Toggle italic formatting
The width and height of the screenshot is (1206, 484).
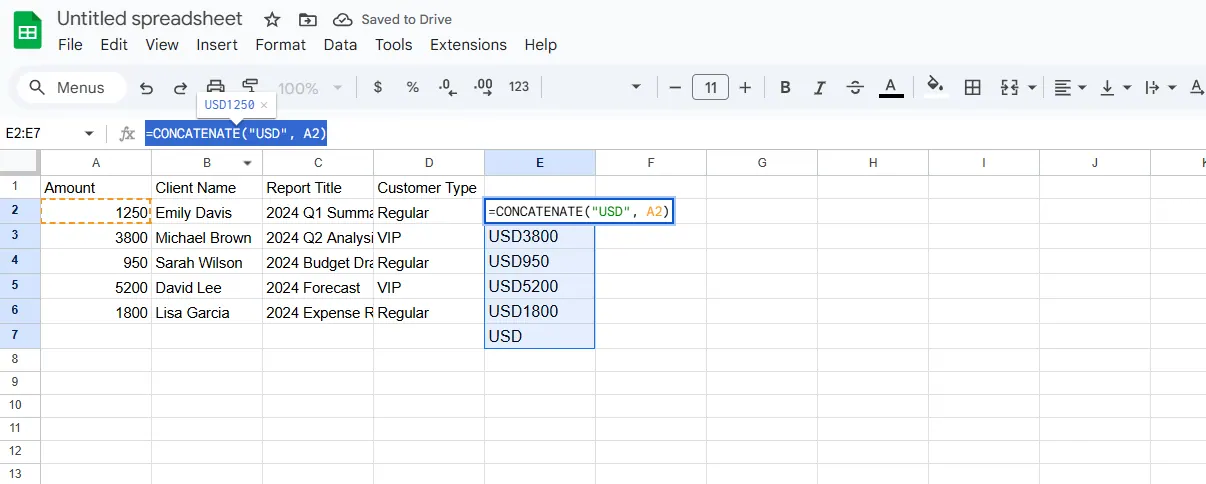tap(819, 88)
